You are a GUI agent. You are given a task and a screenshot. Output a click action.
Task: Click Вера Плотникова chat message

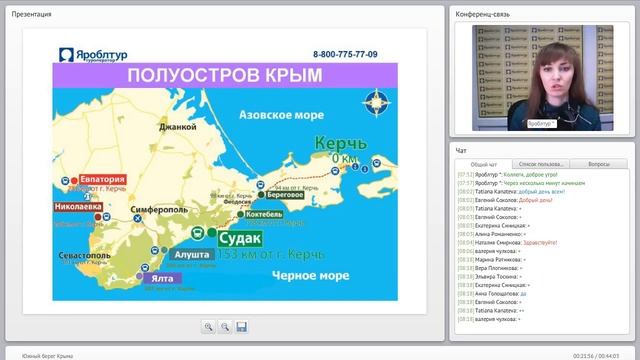490,268
